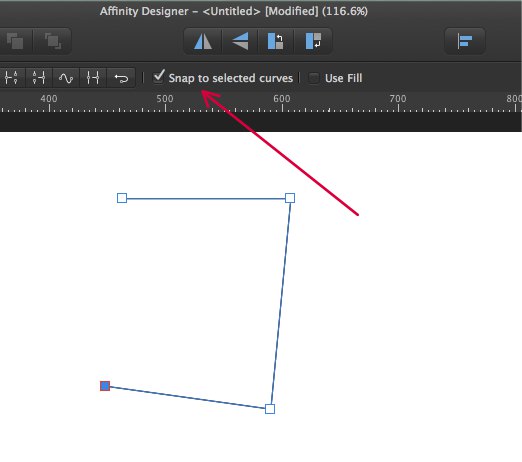Enable the Use Fill checkbox
This screenshot has height=462, width=522.
click(x=313, y=78)
